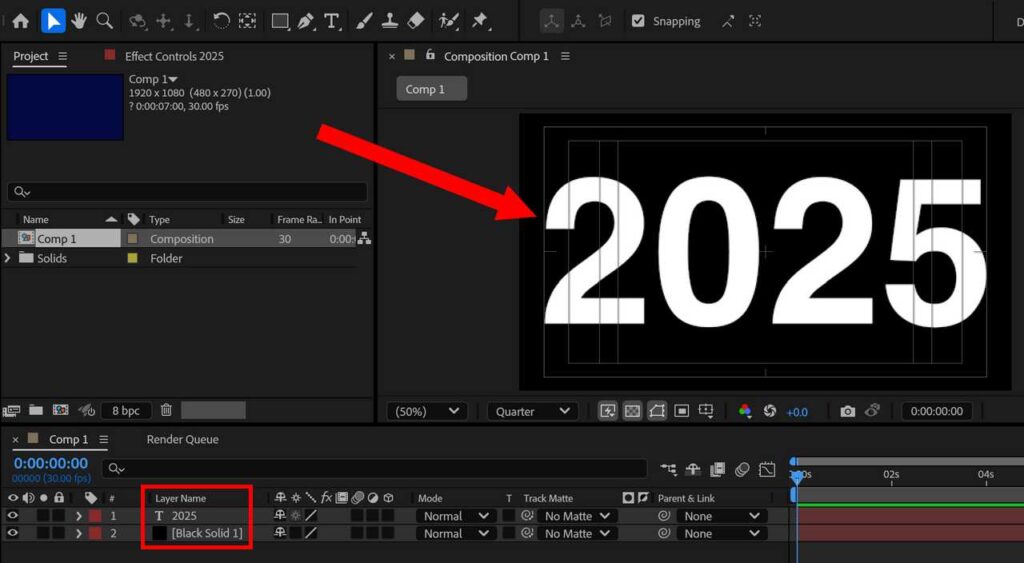1024x563 pixels.
Task: Select the Pan camera tool
Action: tap(163, 22)
